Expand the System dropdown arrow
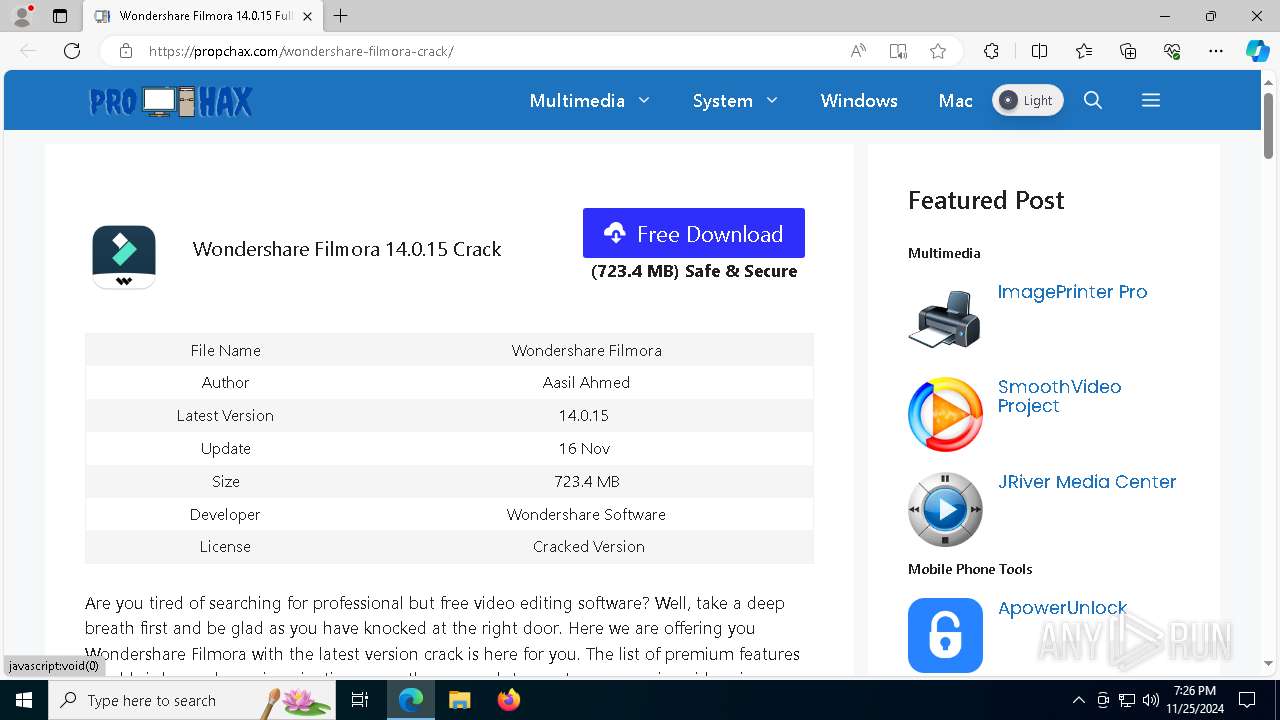Image resolution: width=1280 pixels, height=720 pixels. (772, 101)
